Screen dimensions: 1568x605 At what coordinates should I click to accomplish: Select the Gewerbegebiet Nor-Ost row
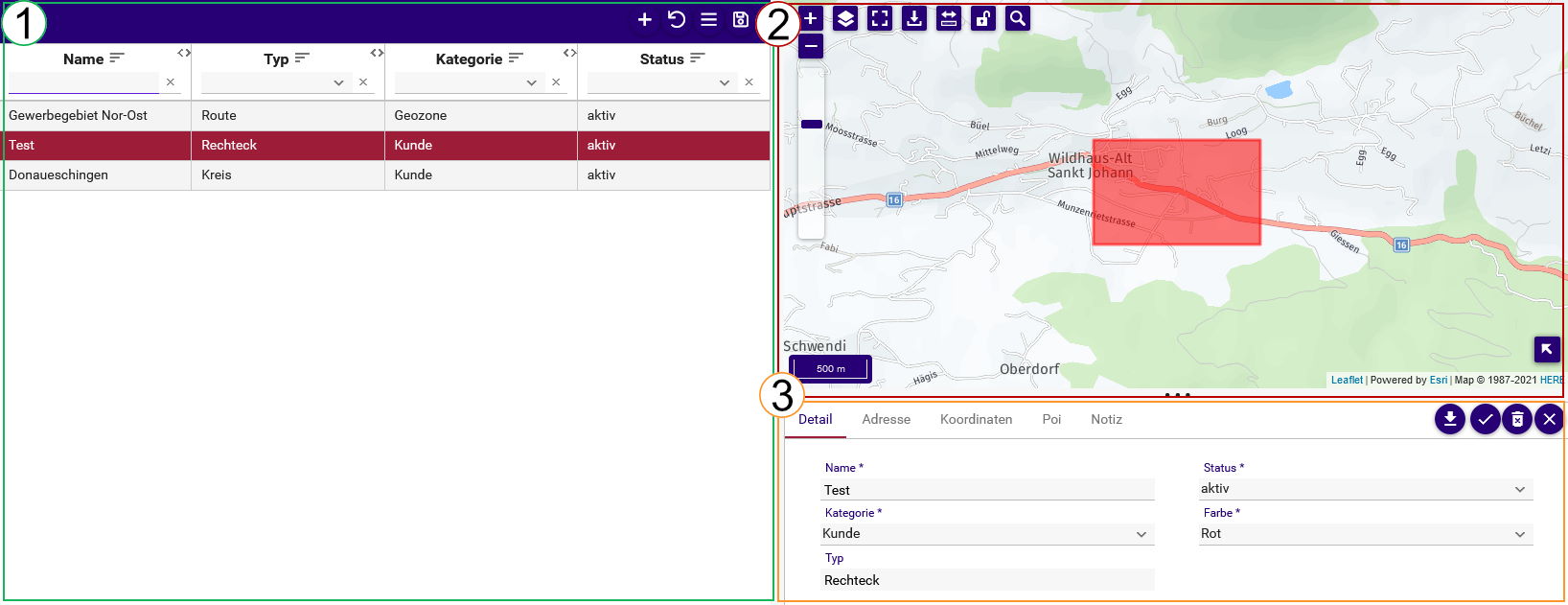(386, 115)
